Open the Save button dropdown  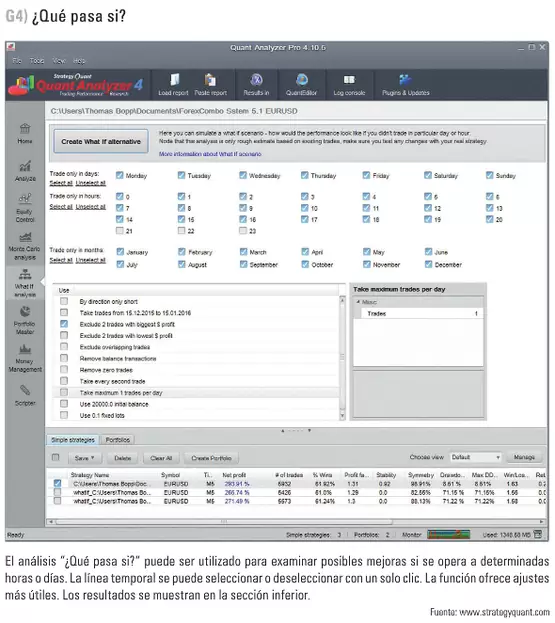pos(84,458)
